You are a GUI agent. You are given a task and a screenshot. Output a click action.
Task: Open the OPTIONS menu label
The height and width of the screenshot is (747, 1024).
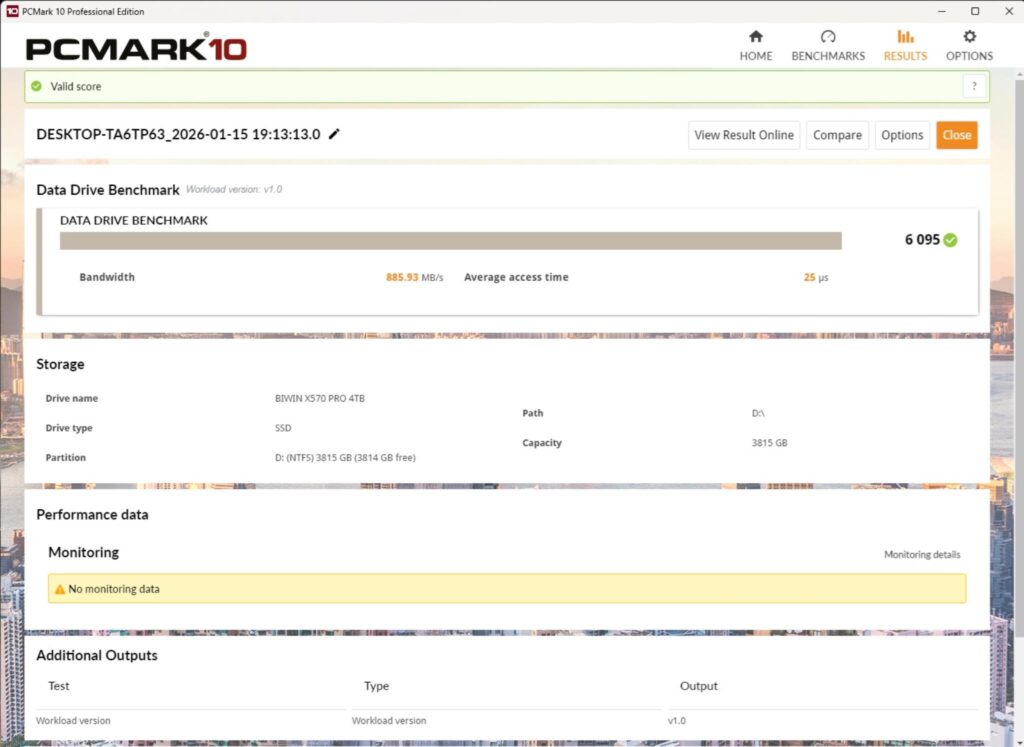(x=969, y=56)
